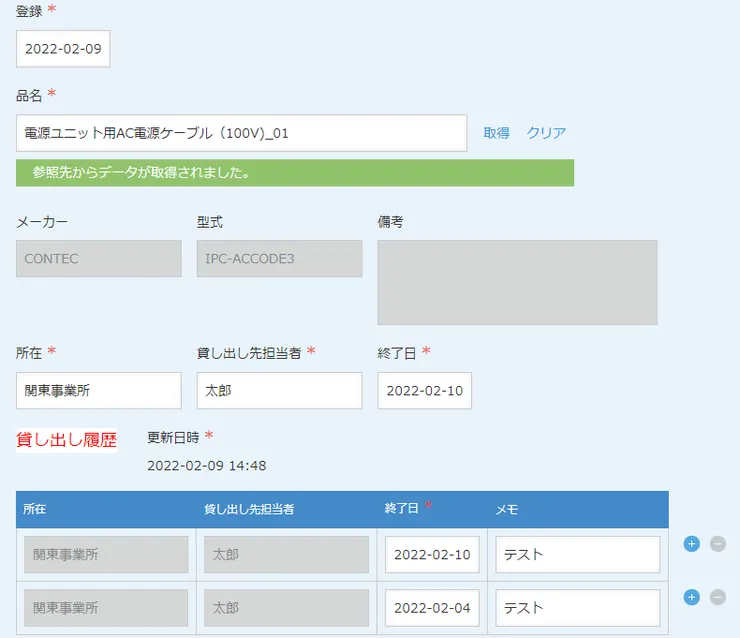Click the disabled 型式 field showing IPC-ACCODE3
The height and width of the screenshot is (638, 740).
coord(279,258)
